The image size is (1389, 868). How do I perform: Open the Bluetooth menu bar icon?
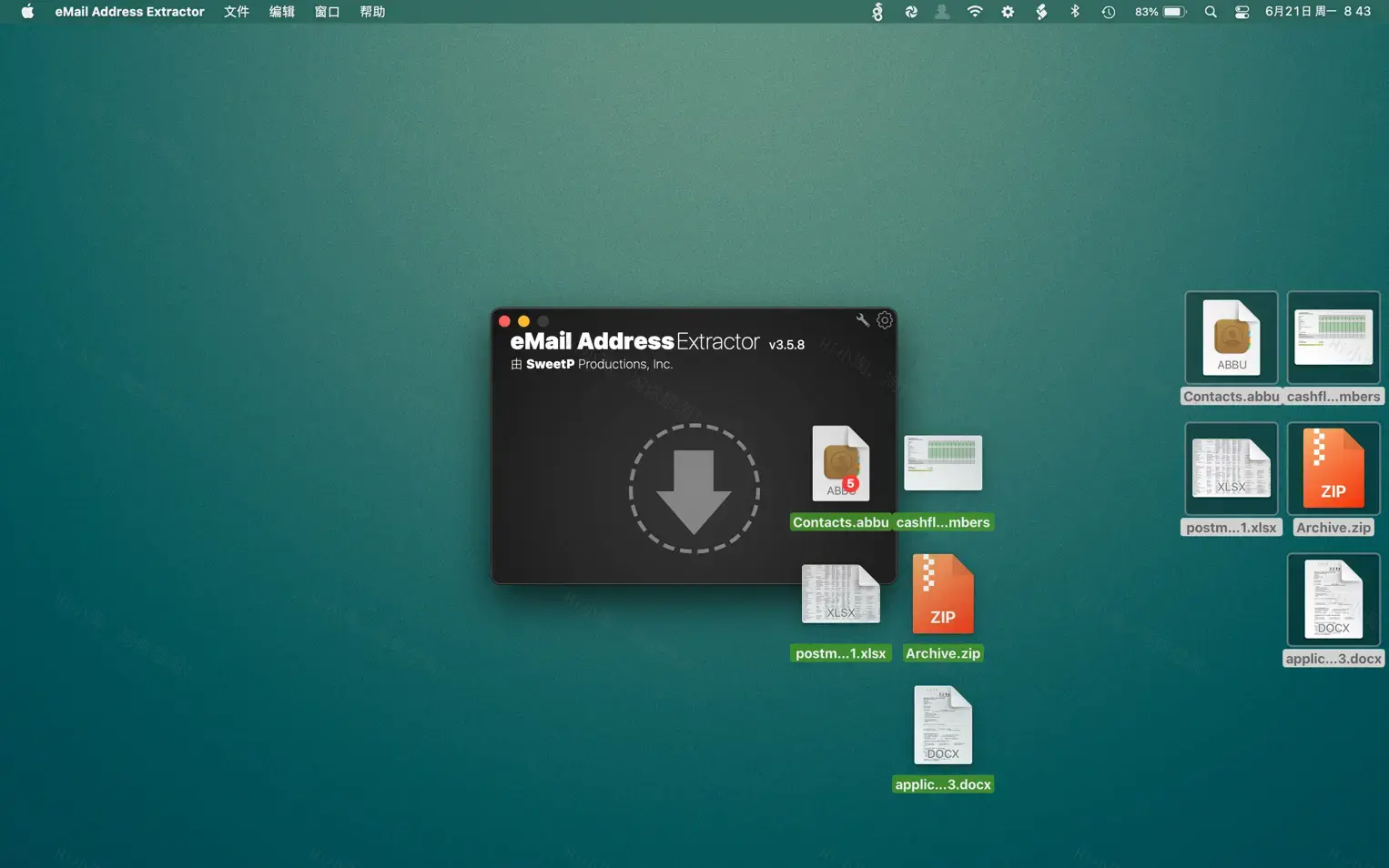(1074, 12)
